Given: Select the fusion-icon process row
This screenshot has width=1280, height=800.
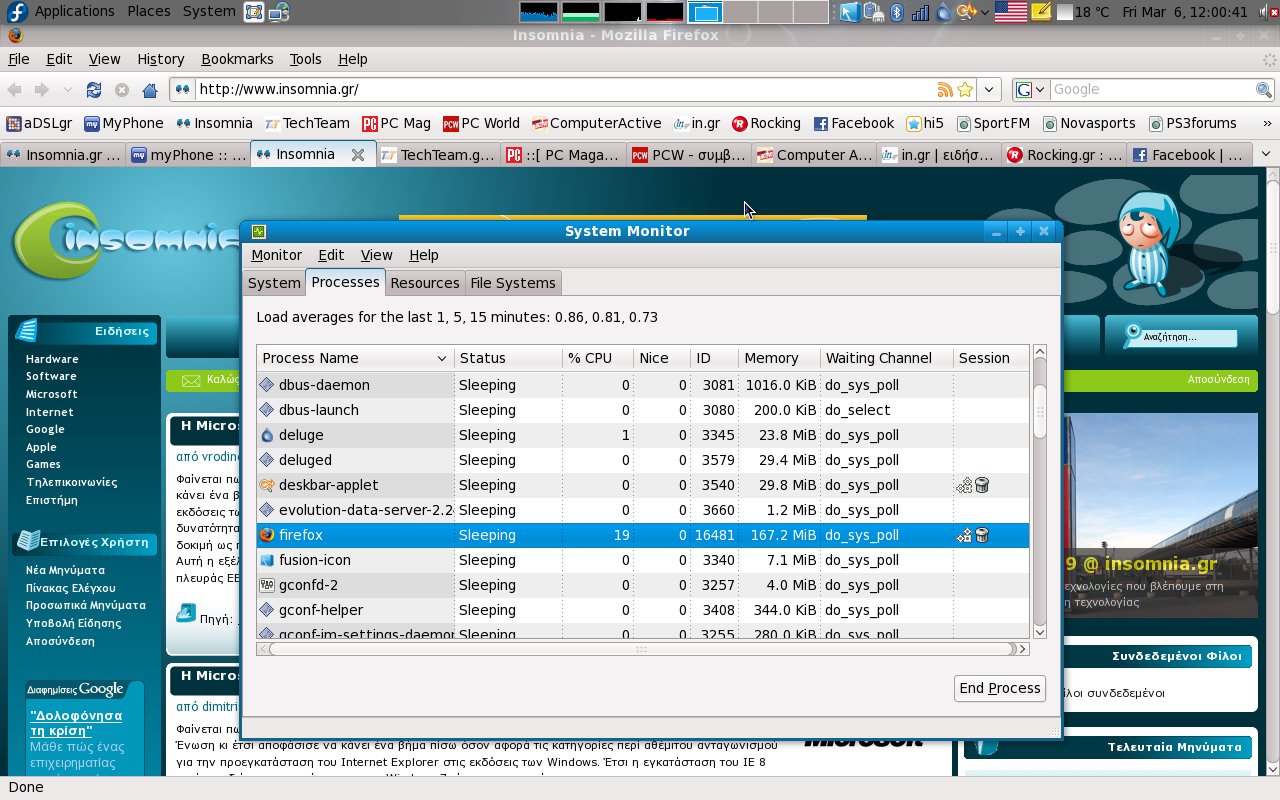Looking at the screenshot, I should pyautogui.click(x=643, y=560).
